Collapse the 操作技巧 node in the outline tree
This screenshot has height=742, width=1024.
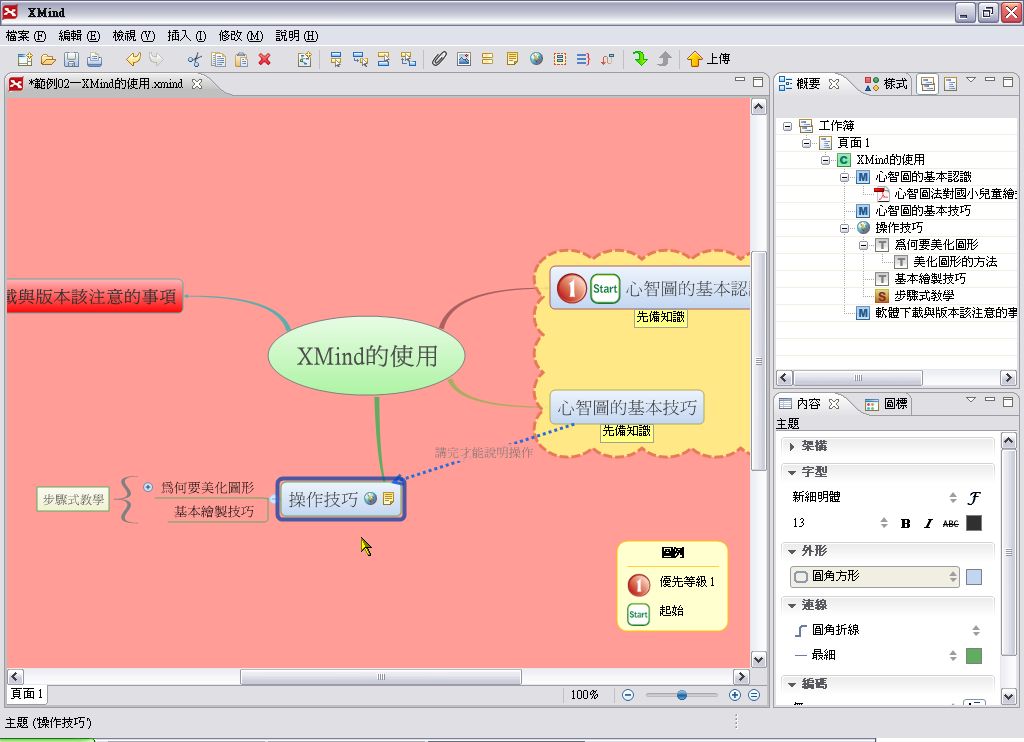click(844, 228)
